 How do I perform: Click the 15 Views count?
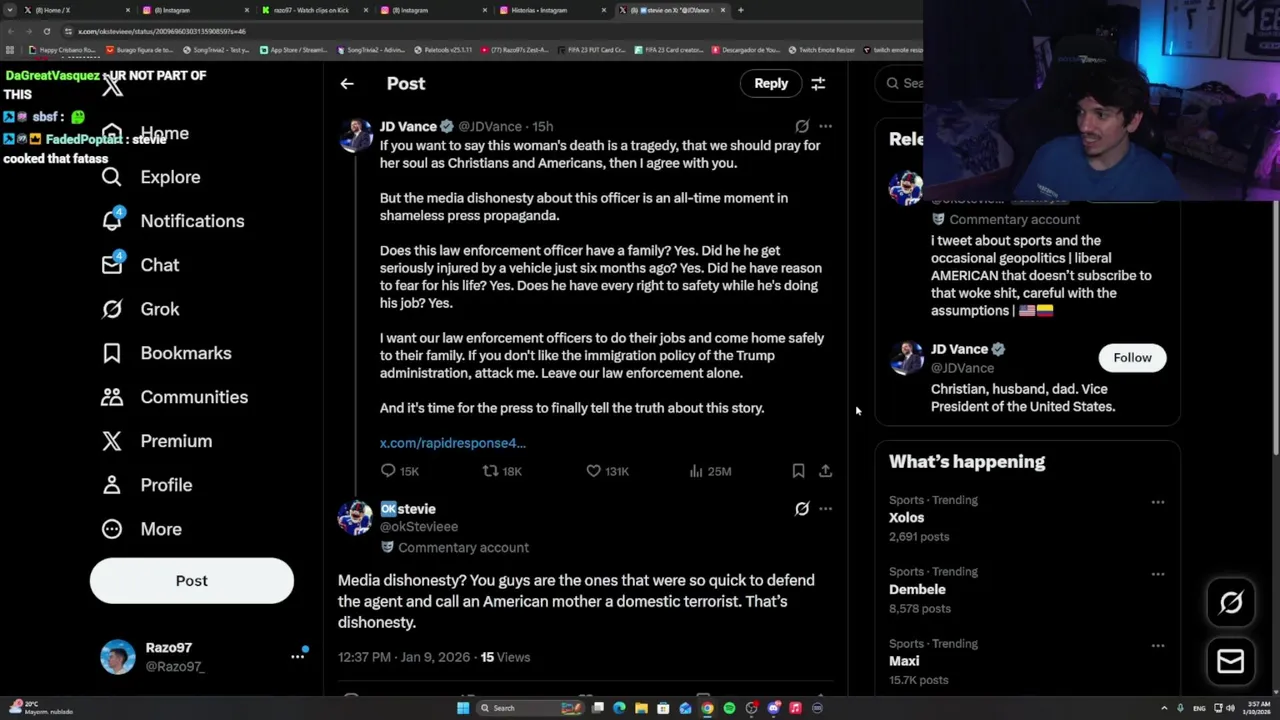pos(505,658)
